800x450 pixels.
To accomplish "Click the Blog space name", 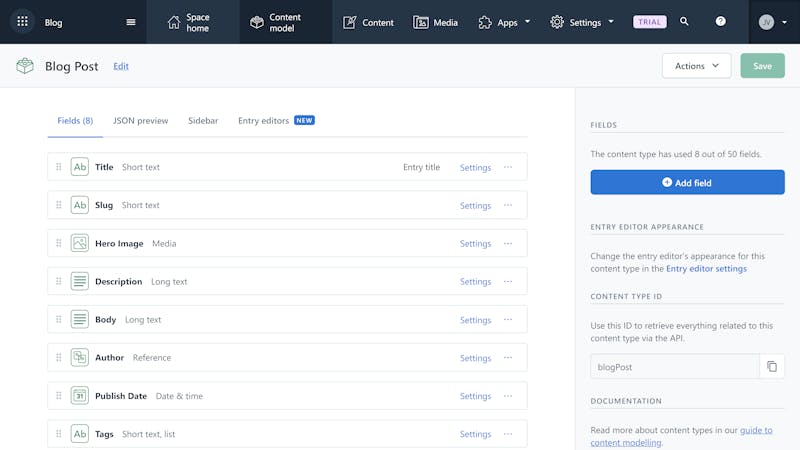I will click(x=54, y=22).
